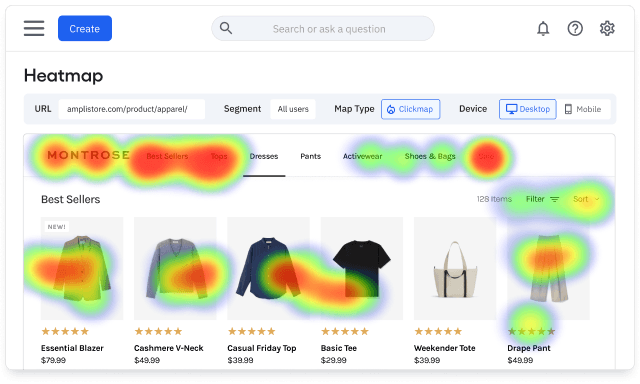Screen dimensions: 640x384
Task: Open the 'All users' segment dropdown
Action: pos(293,109)
